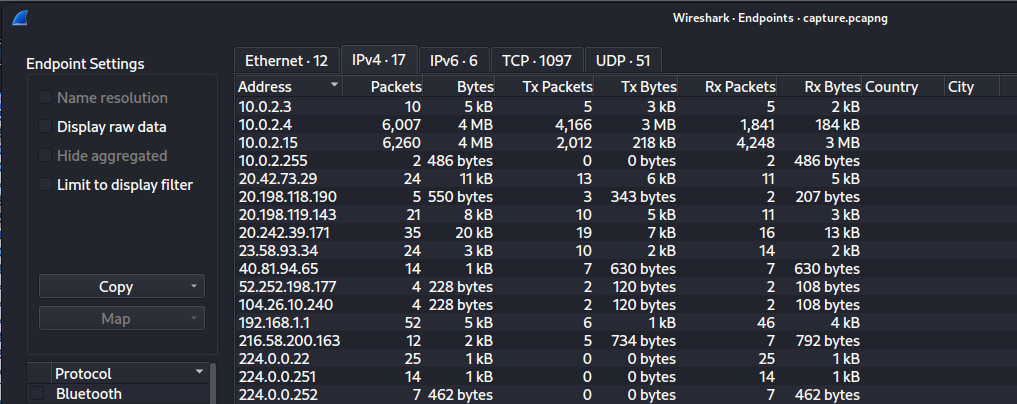Select endpoint 52.252.198.177
The height and width of the screenshot is (404, 1017).
[x=626, y=287]
